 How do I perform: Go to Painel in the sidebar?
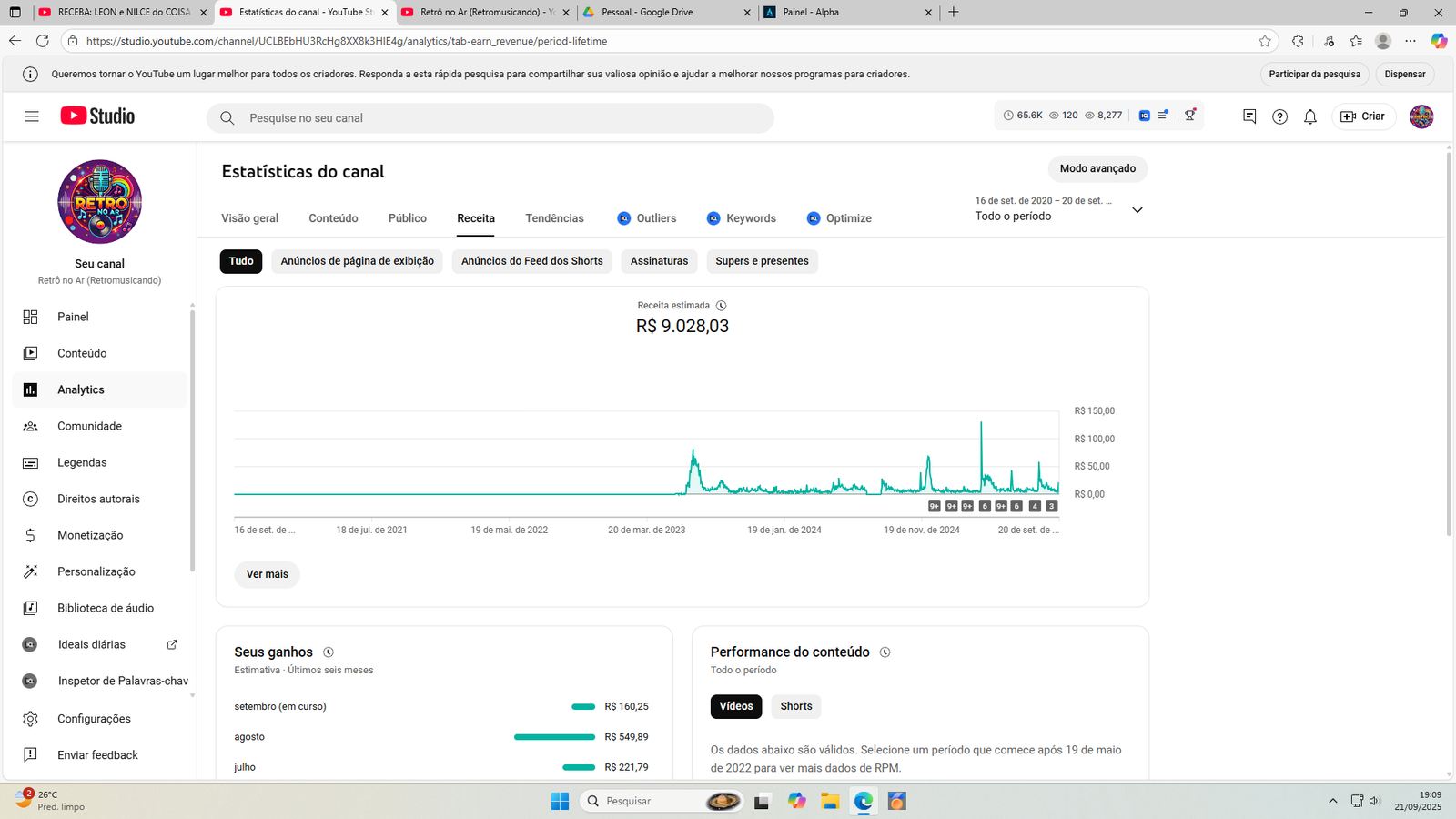coord(100,317)
